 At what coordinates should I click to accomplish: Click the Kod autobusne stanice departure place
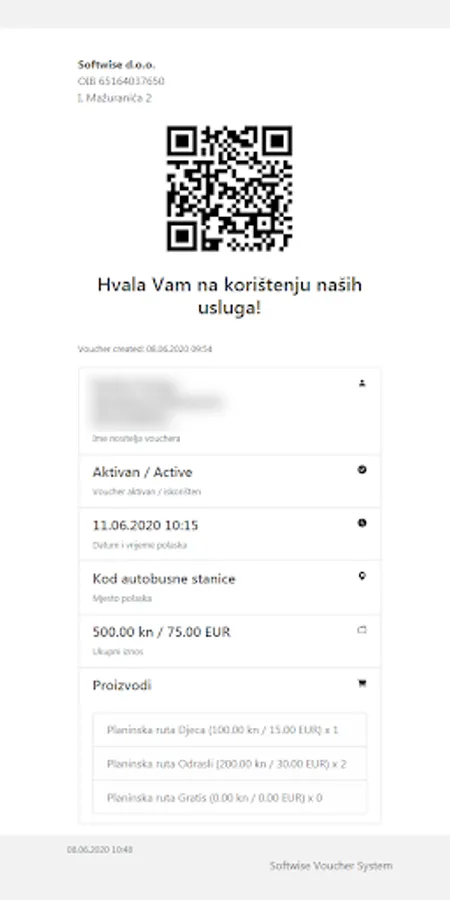coord(164,579)
